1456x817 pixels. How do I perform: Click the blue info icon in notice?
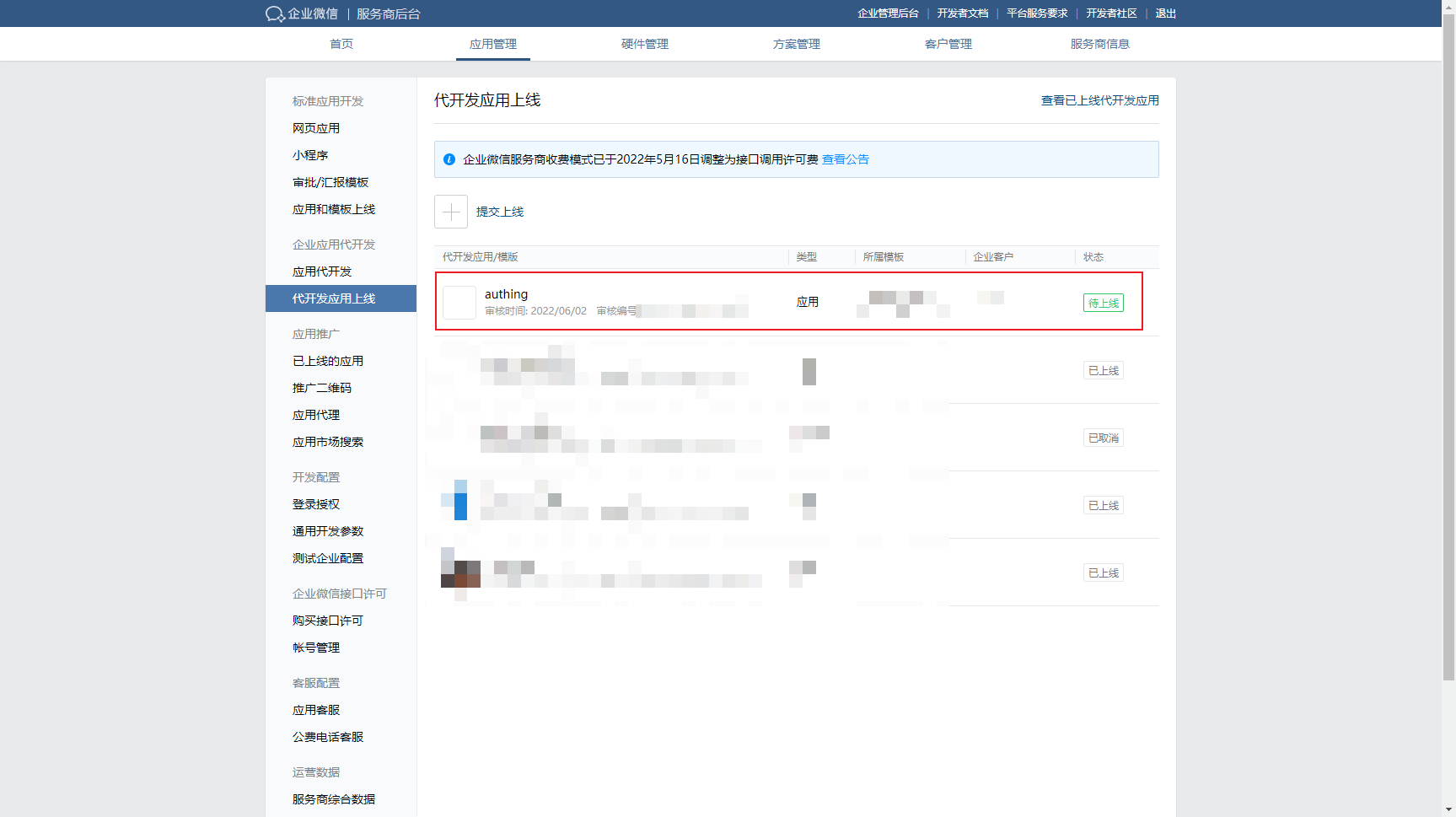tap(449, 159)
